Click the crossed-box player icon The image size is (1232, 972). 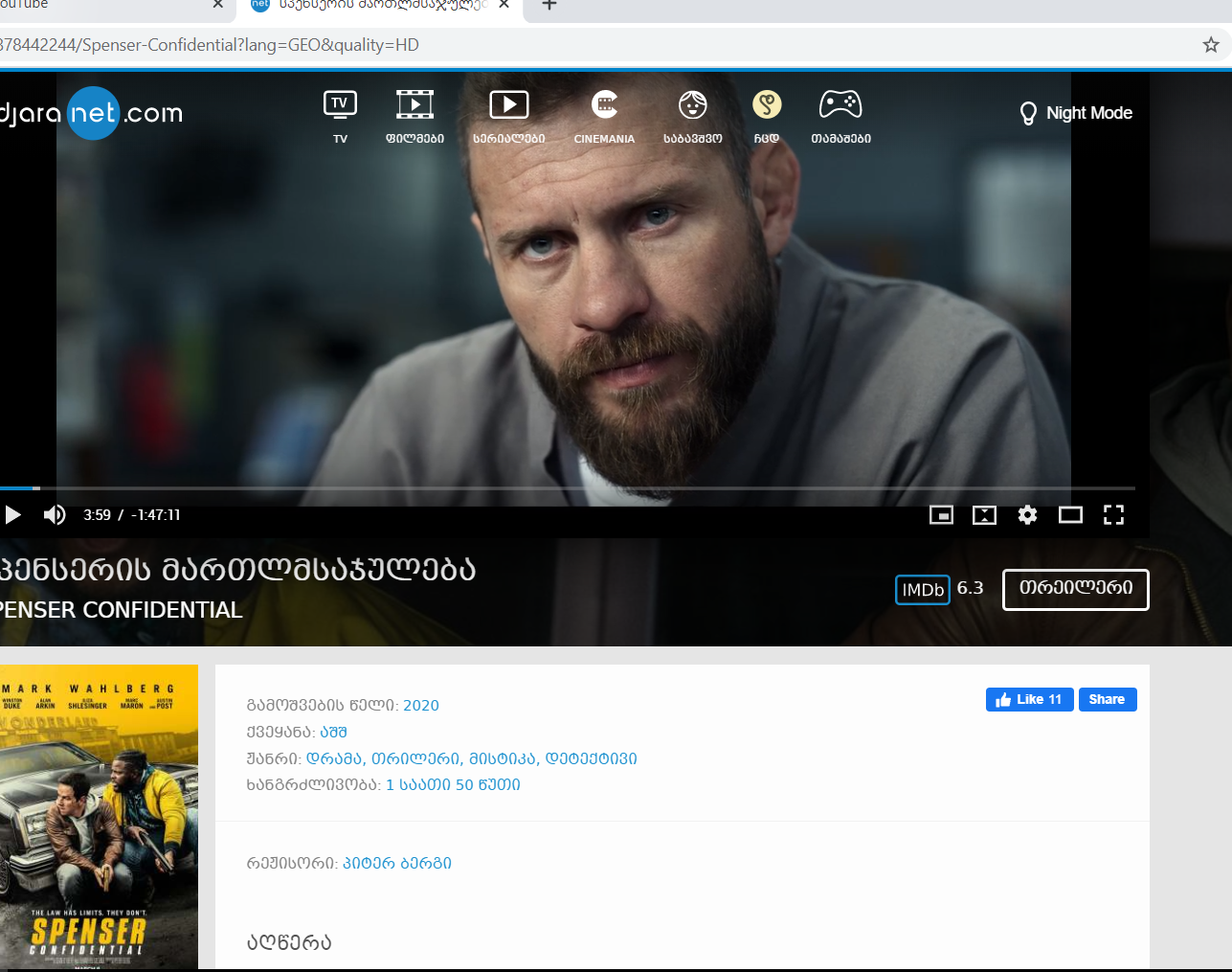(x=984, y=515)
